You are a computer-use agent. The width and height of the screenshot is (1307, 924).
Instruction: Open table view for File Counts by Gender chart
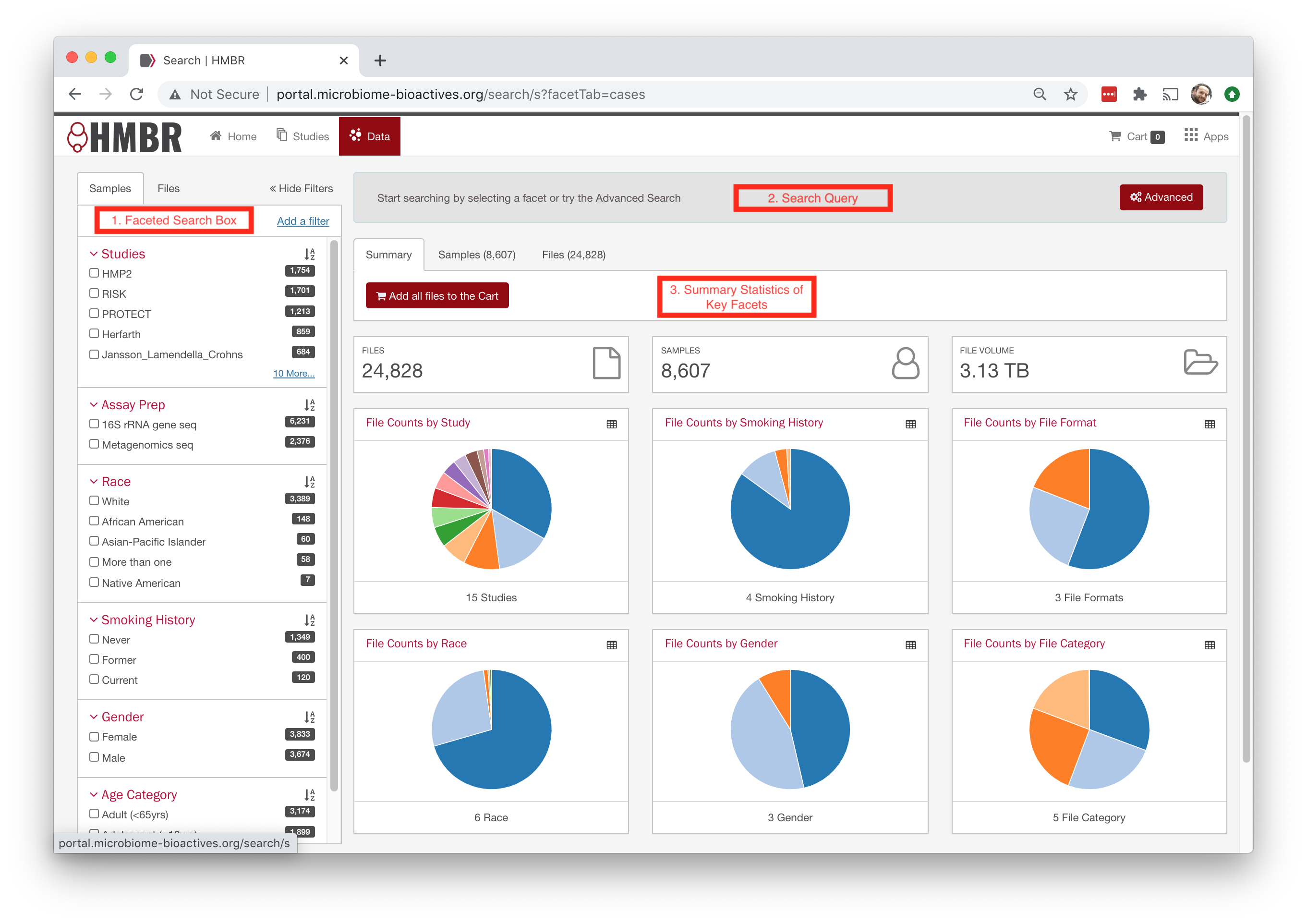click(x=910, y=645)
